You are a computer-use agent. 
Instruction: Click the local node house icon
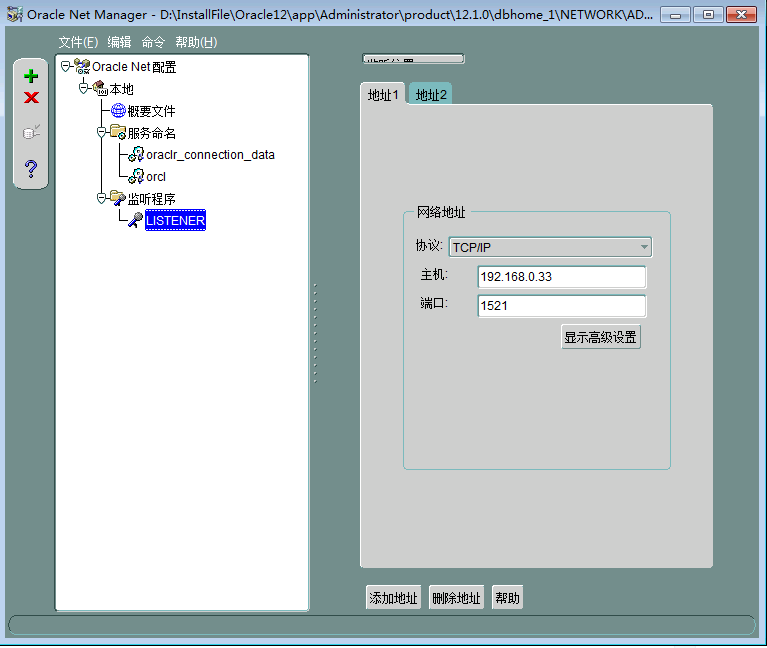click(x=100, y=89)
